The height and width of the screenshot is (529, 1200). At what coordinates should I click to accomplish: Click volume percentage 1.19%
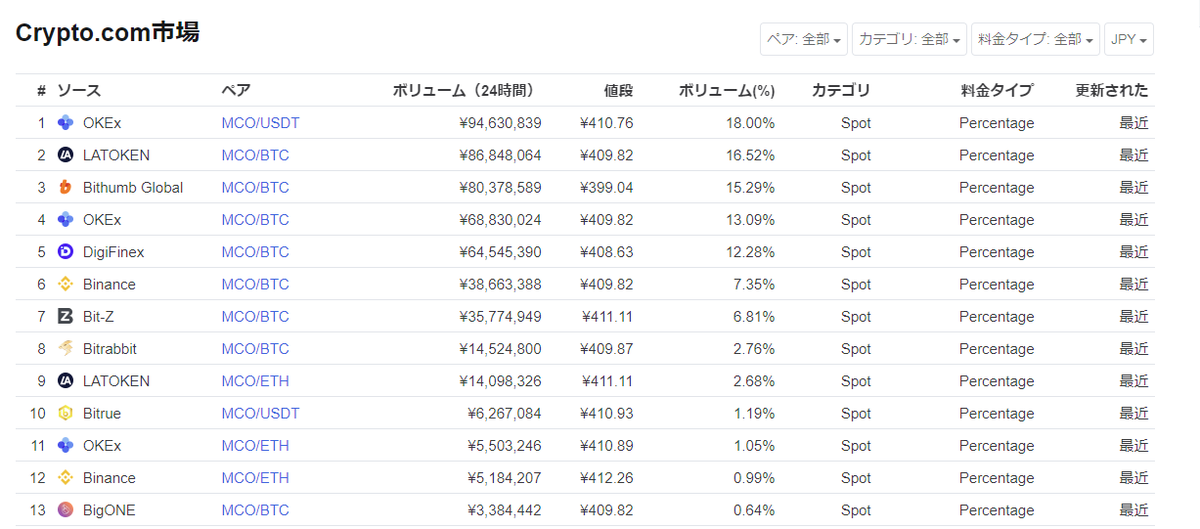coord(754,413)
